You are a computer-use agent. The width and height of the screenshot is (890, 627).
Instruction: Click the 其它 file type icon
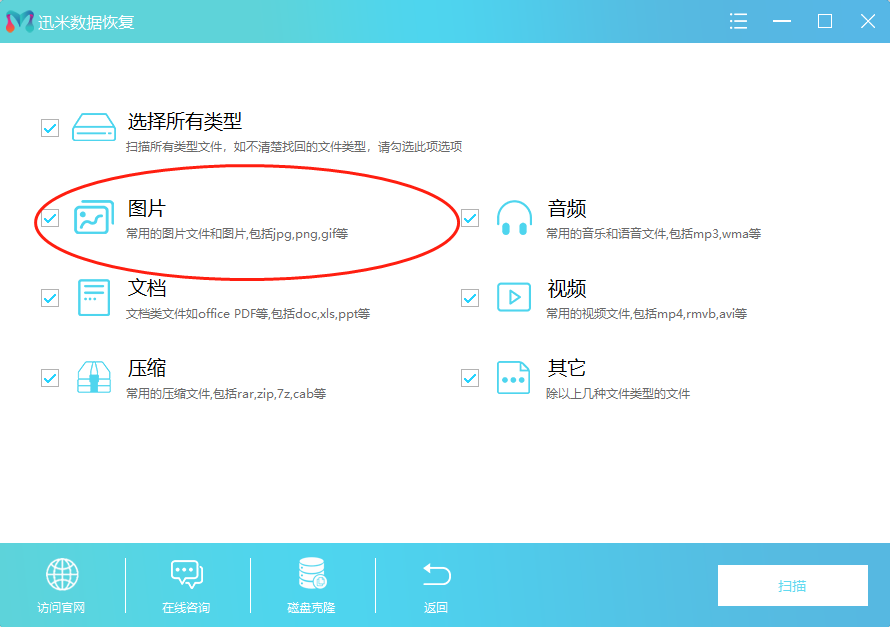[514, 378]
